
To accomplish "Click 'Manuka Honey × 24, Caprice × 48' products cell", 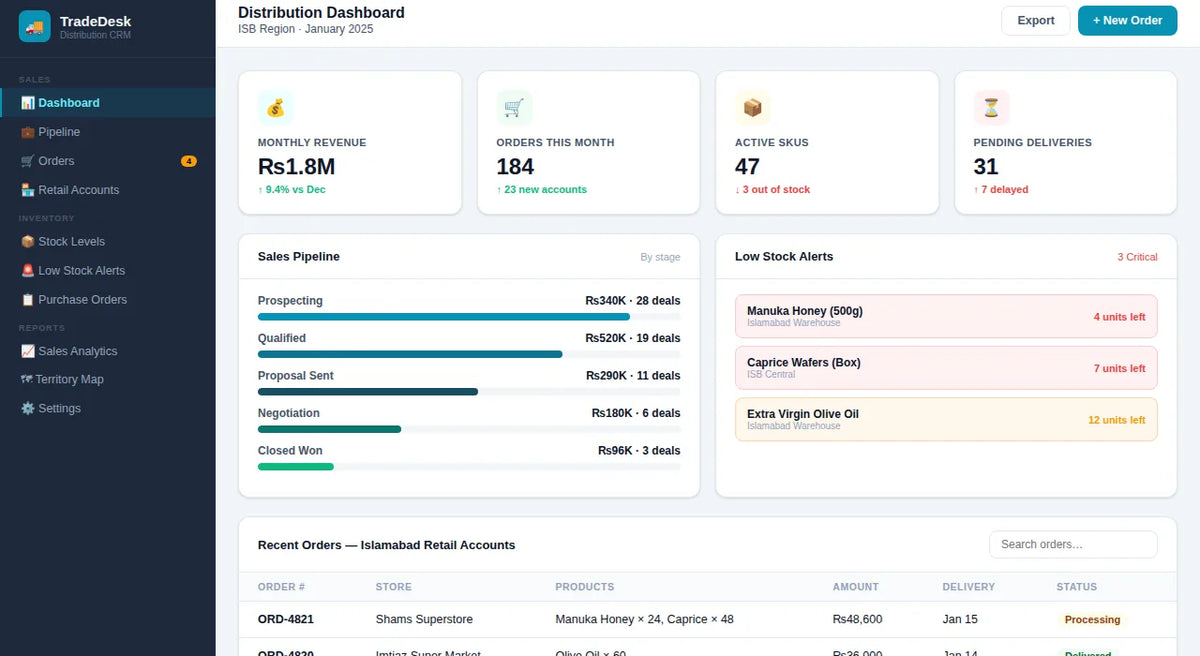I will 644,620.
